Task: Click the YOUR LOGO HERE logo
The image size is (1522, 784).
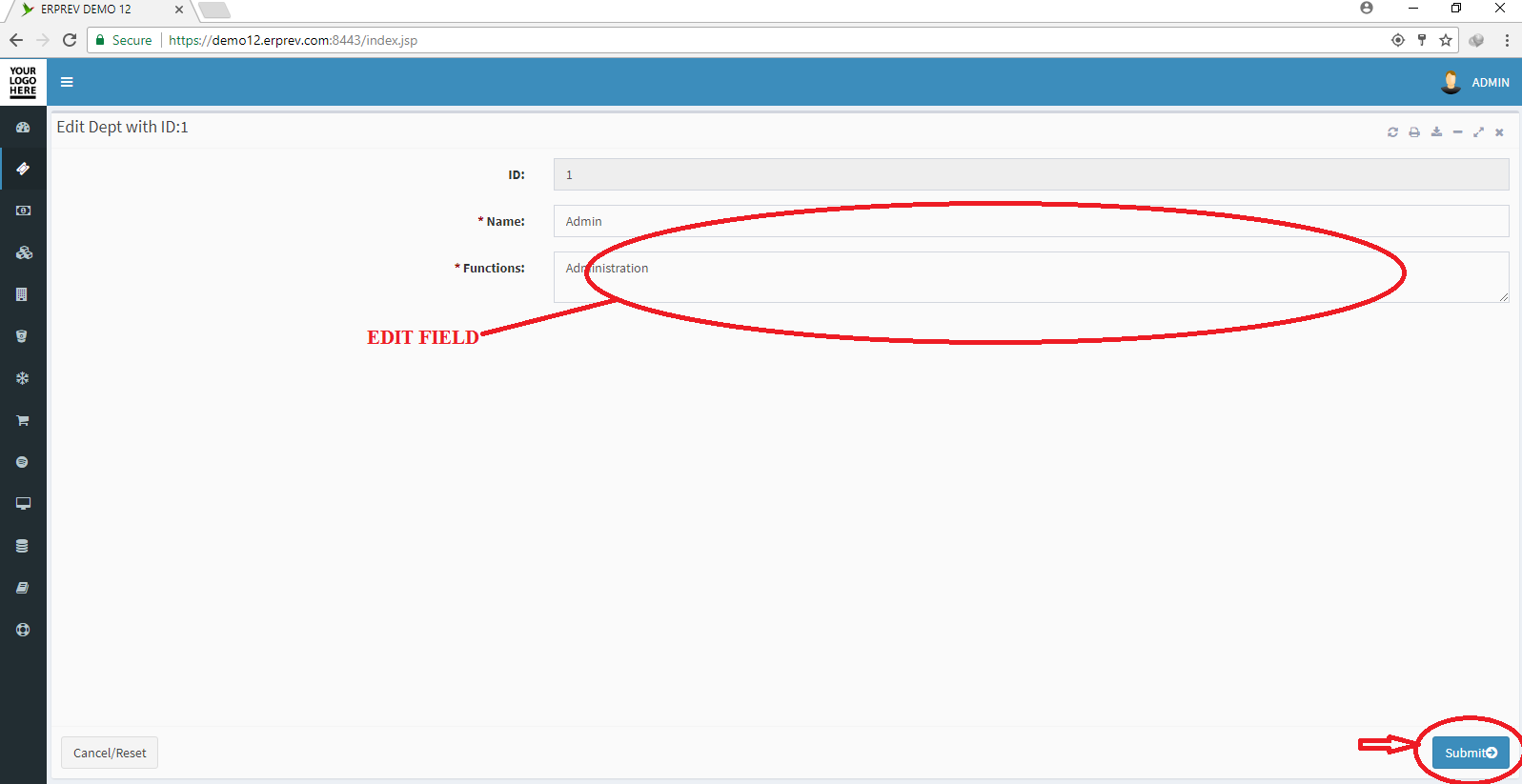Action: [23, 81]
